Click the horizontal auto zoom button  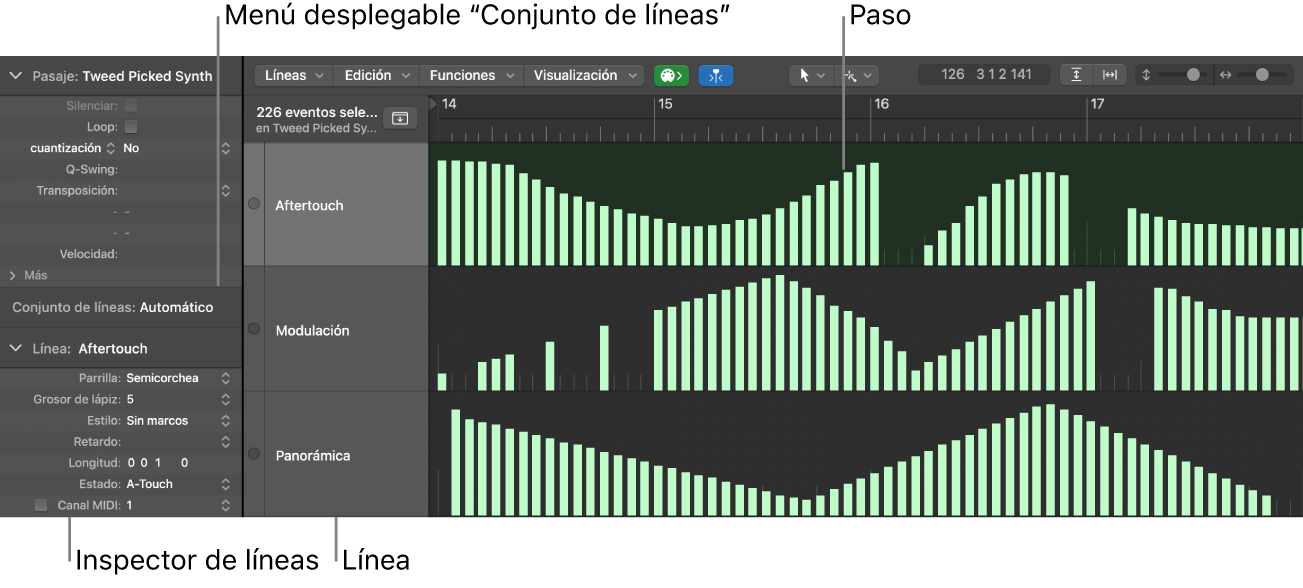[x=1110, y=75]
